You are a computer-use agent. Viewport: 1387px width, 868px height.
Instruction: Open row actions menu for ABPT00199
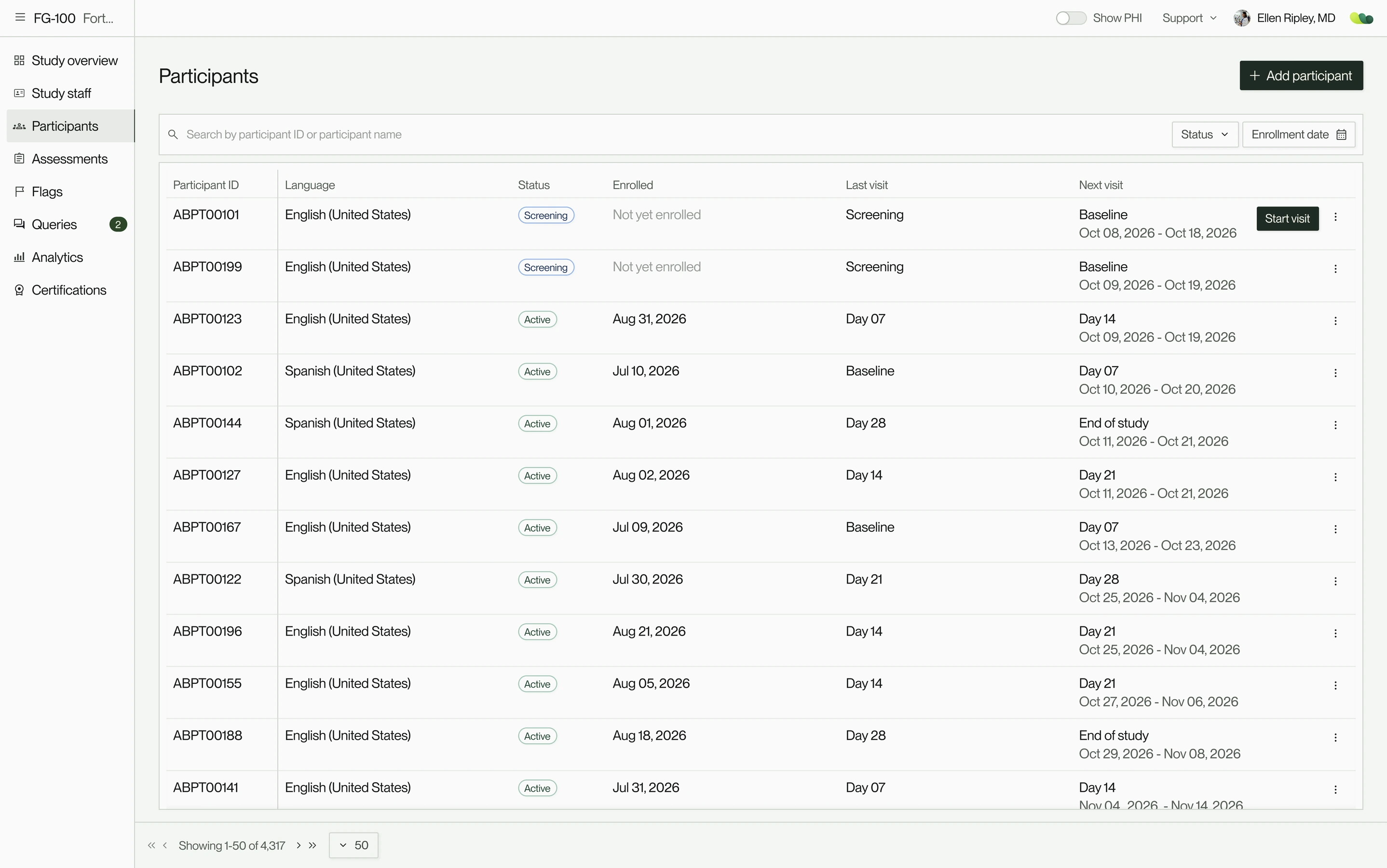(x=1335, y=269)
